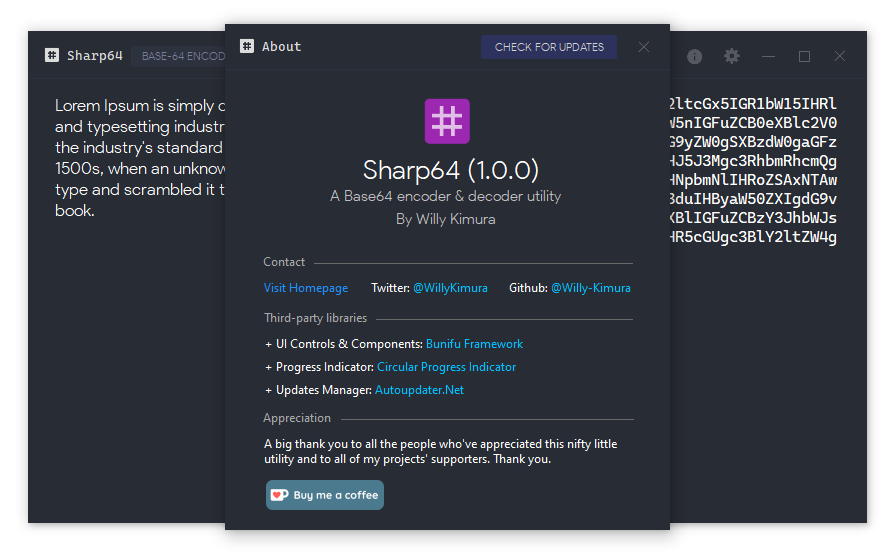Click the main window Sharp64 hash icon

click(x=52, y=56)
